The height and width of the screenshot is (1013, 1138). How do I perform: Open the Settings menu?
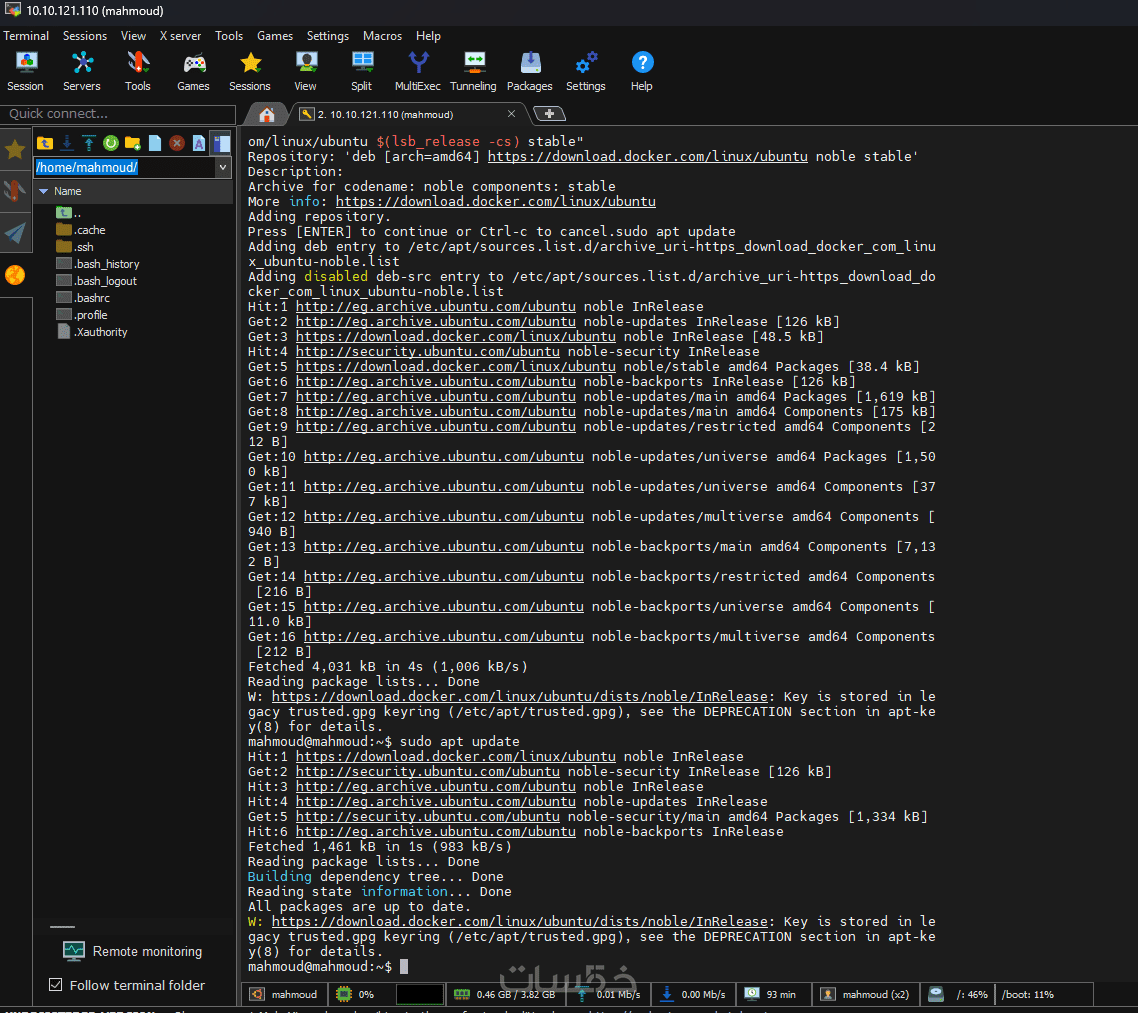(x=327, y=36)
